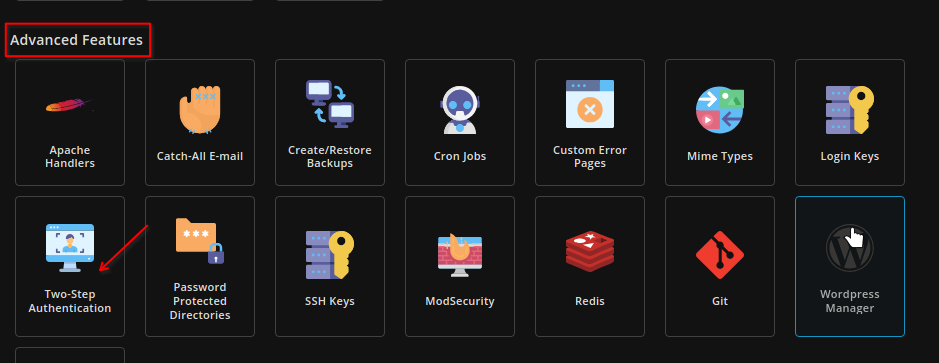Click the ModSecurity label
939x363 pixels.
[460, 301]
